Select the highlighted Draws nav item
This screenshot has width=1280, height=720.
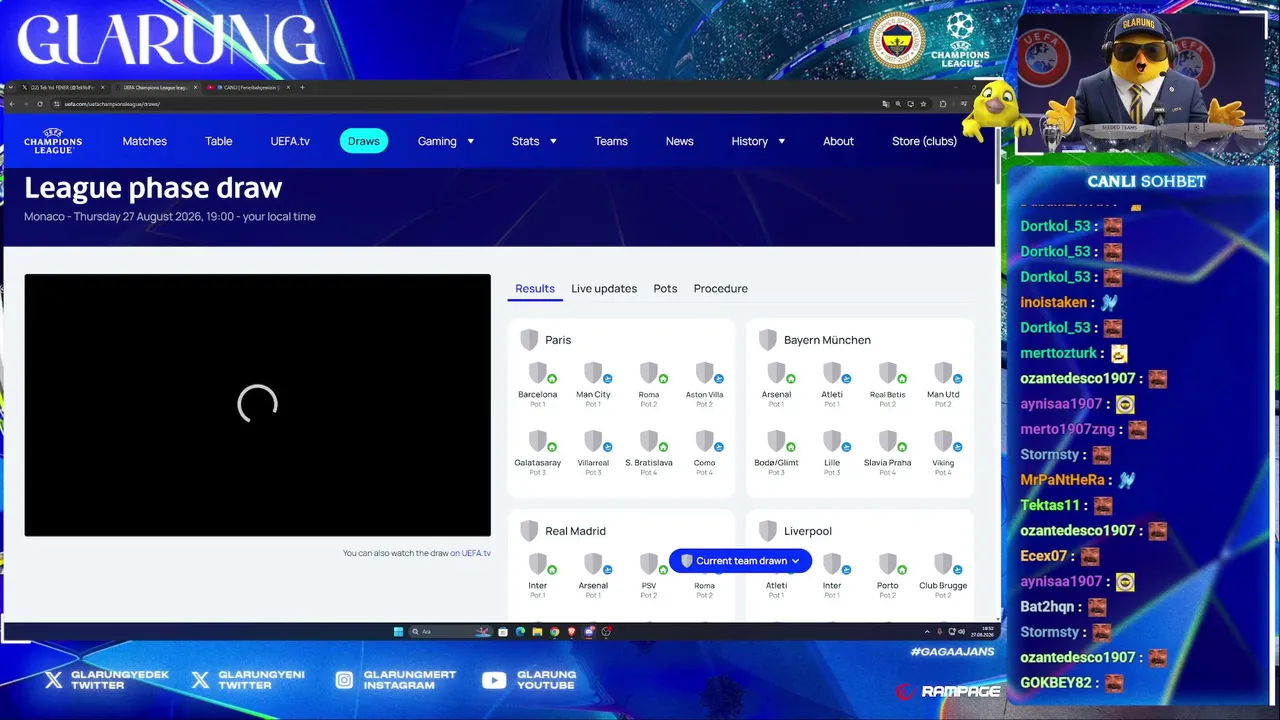364,141
